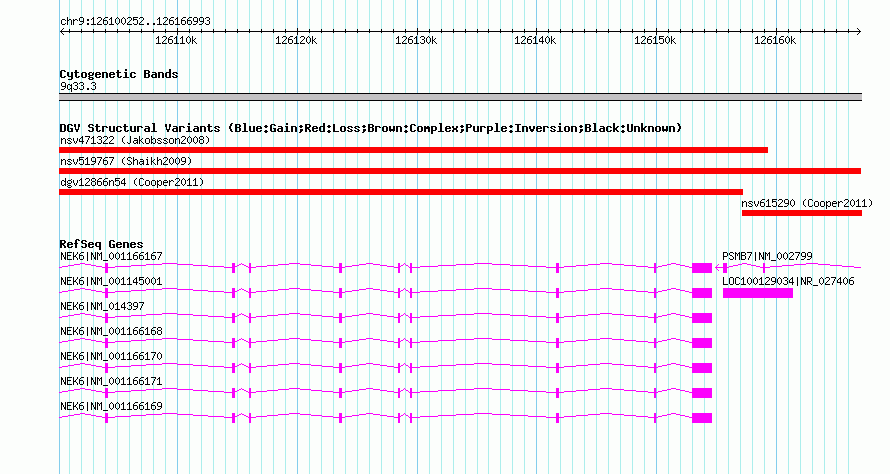Open variant label nsv519767 (Shaikh2009)
This screenshot has height=474, width=890.
pos(126,161)
